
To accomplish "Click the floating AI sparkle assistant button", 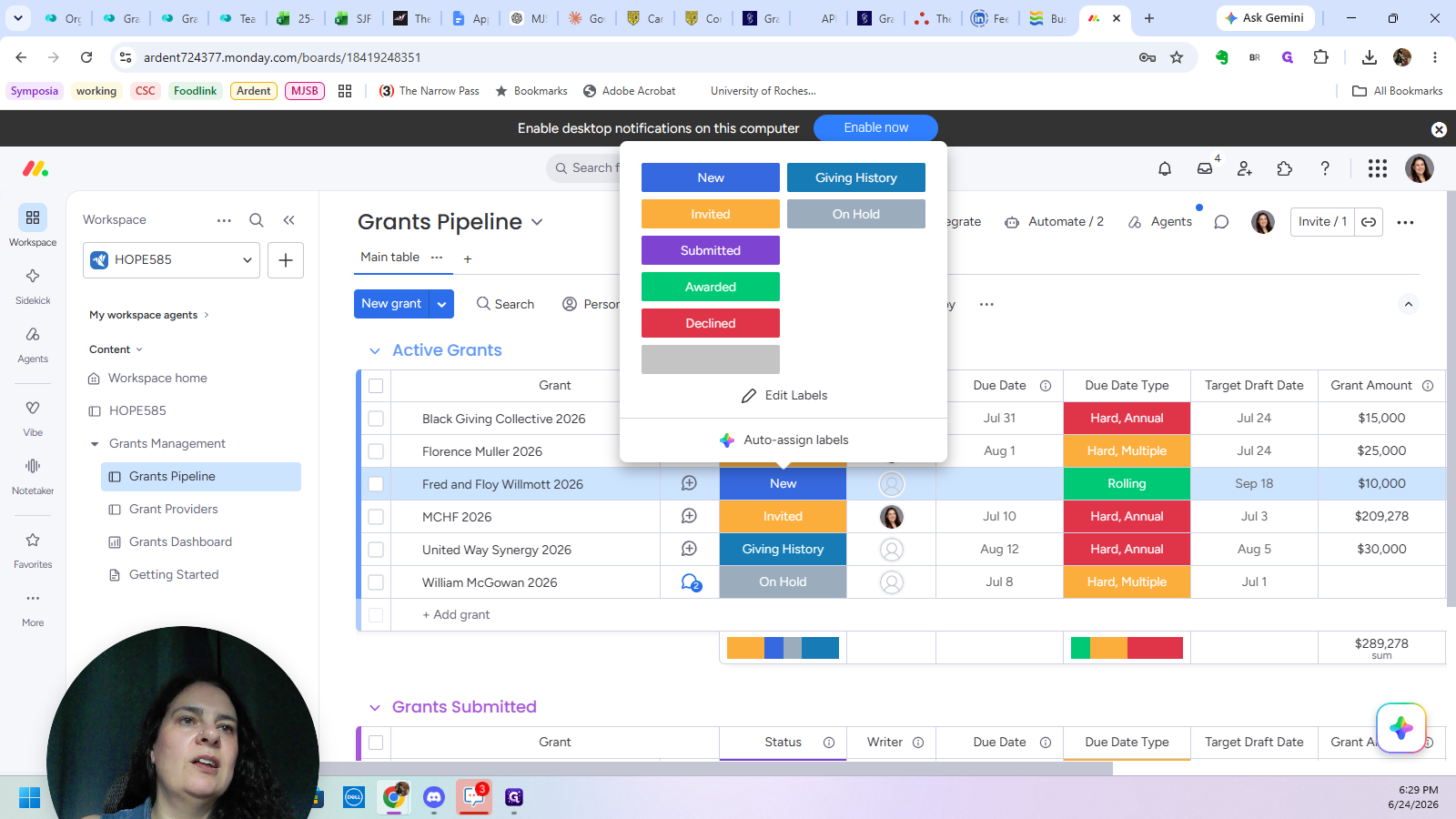I will point(1401,728).
